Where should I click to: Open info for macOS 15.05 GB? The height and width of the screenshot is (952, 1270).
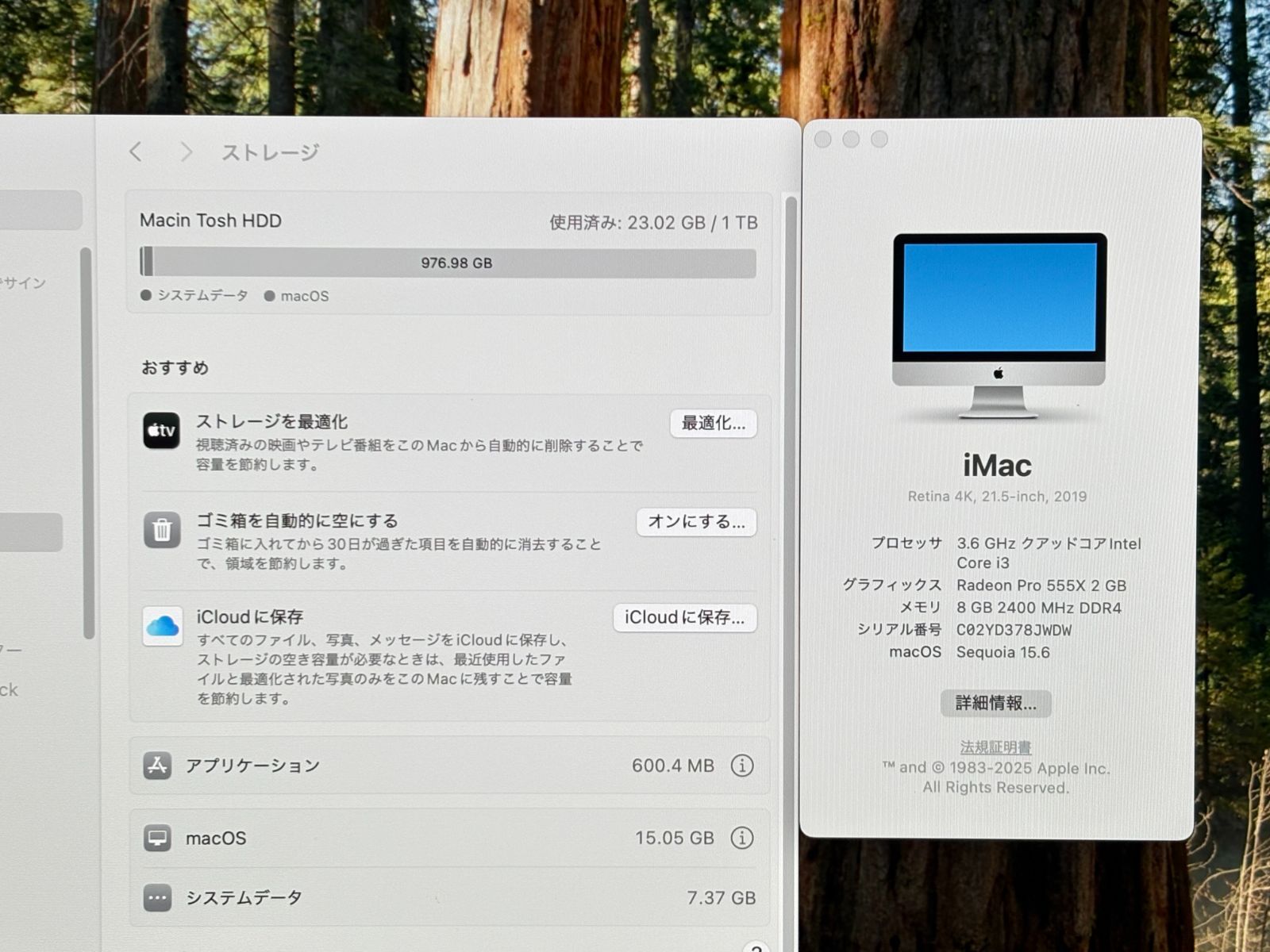(x=742, y=838)
